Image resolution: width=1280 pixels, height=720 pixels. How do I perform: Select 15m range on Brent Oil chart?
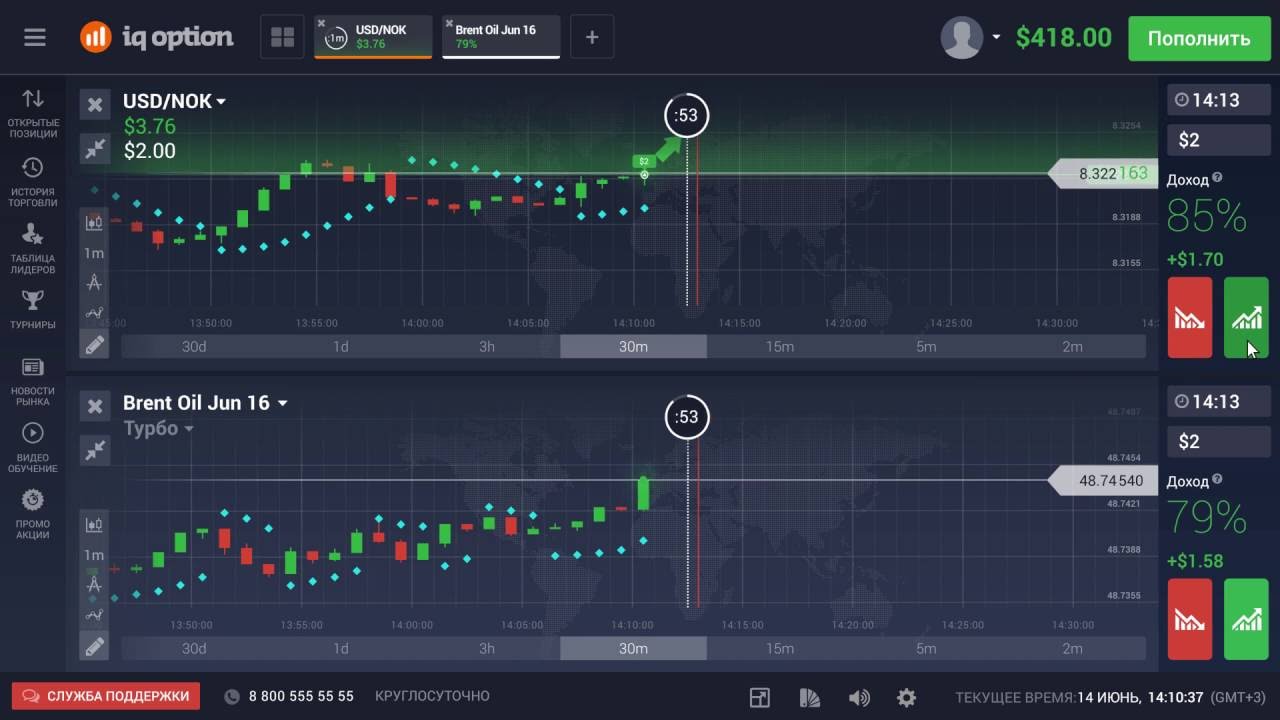coord(780,648)
